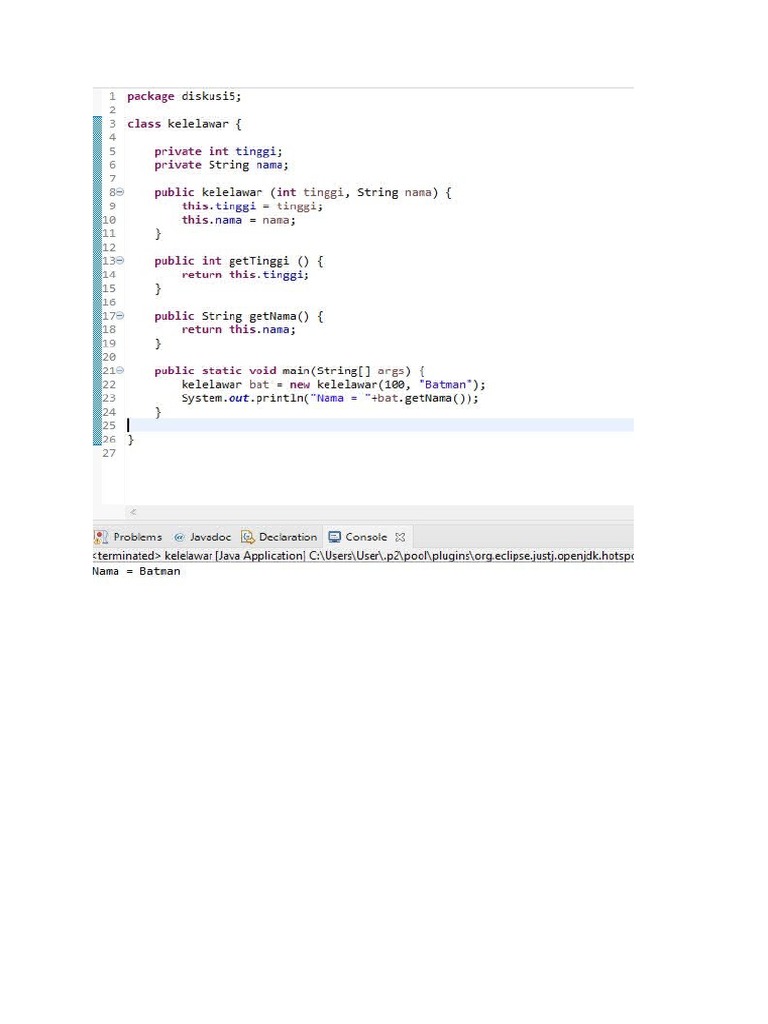768x1024 pixels.
Task: Click 'public String getNama() {' signature
Action: click(x=238, y=315)
